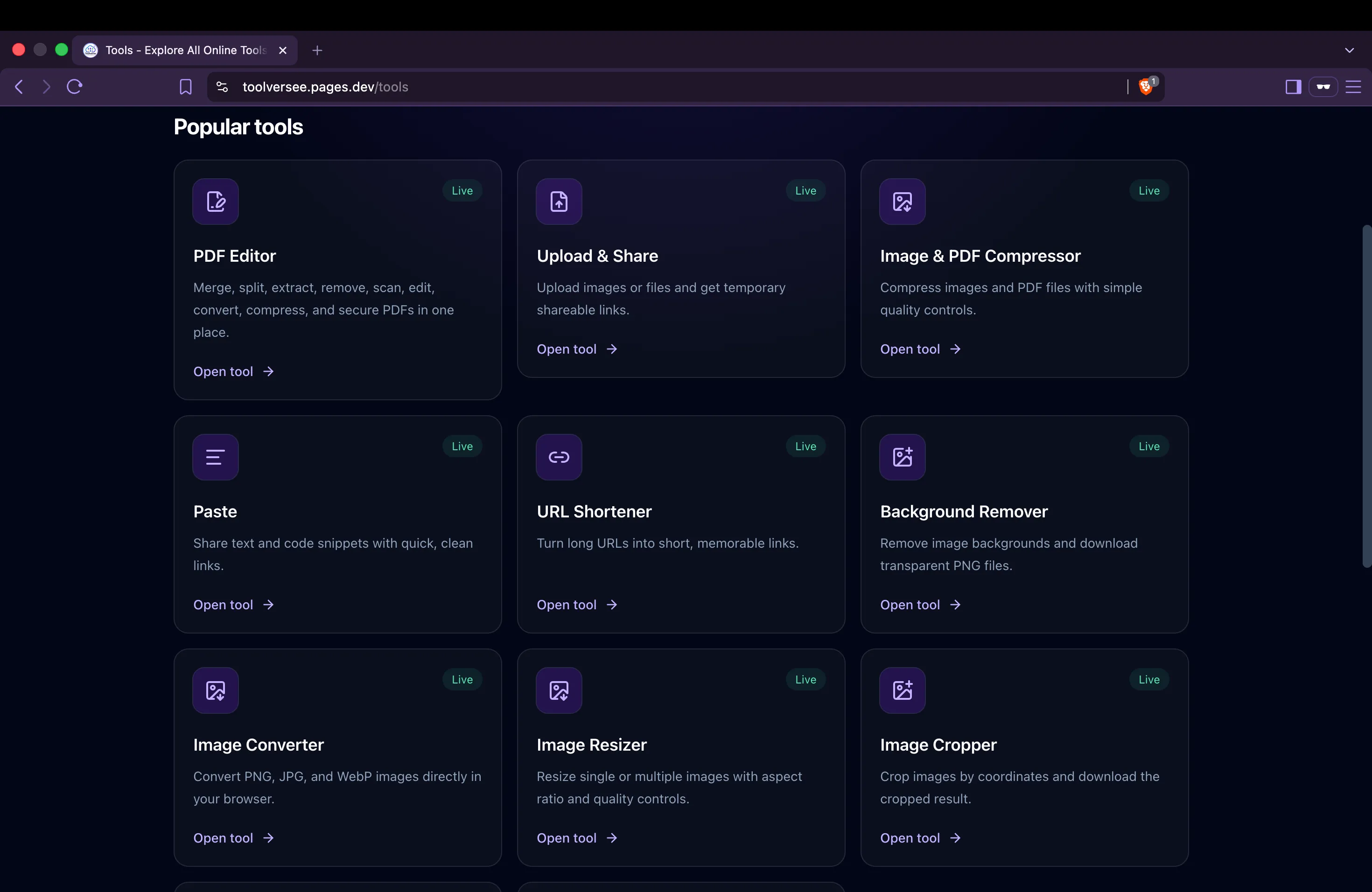Click the page vertical scrollbar
Screen dimensions: 1372x892
(x=1366, y=396)
